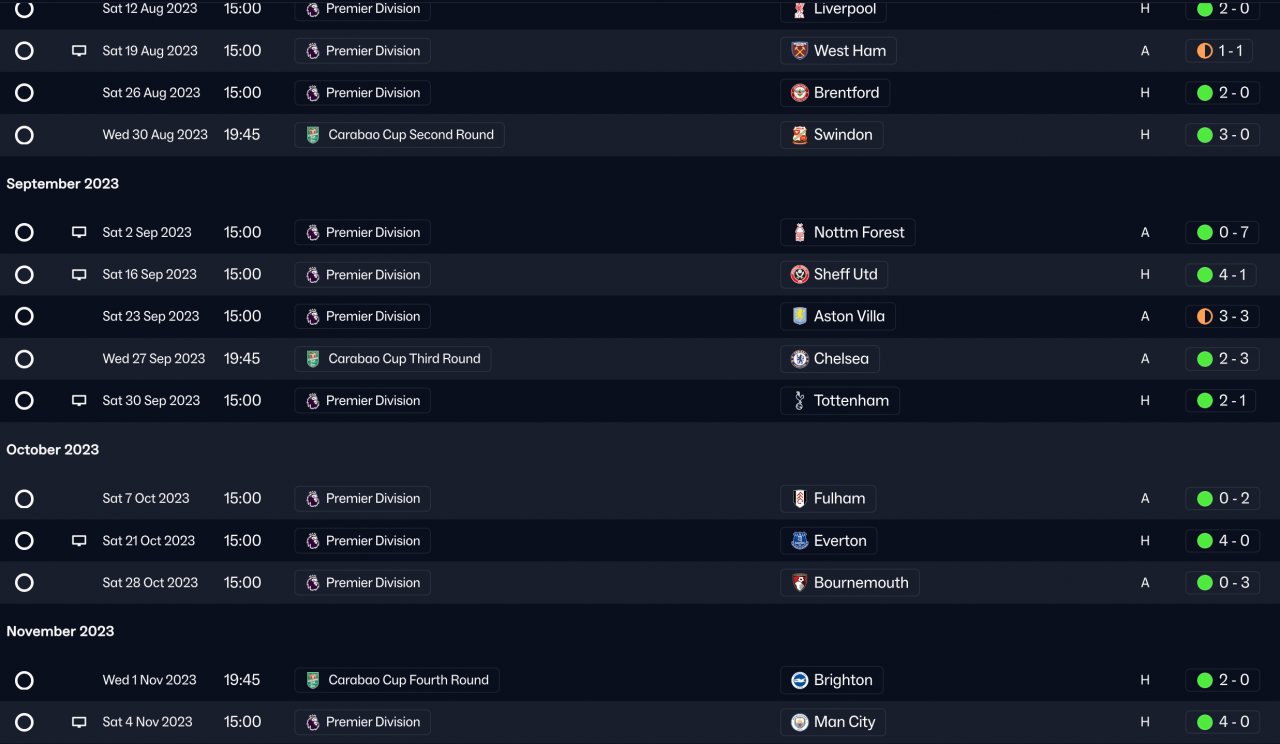Click the Chelsea club badge icon

pyautogui.click(x=799, y=359)
